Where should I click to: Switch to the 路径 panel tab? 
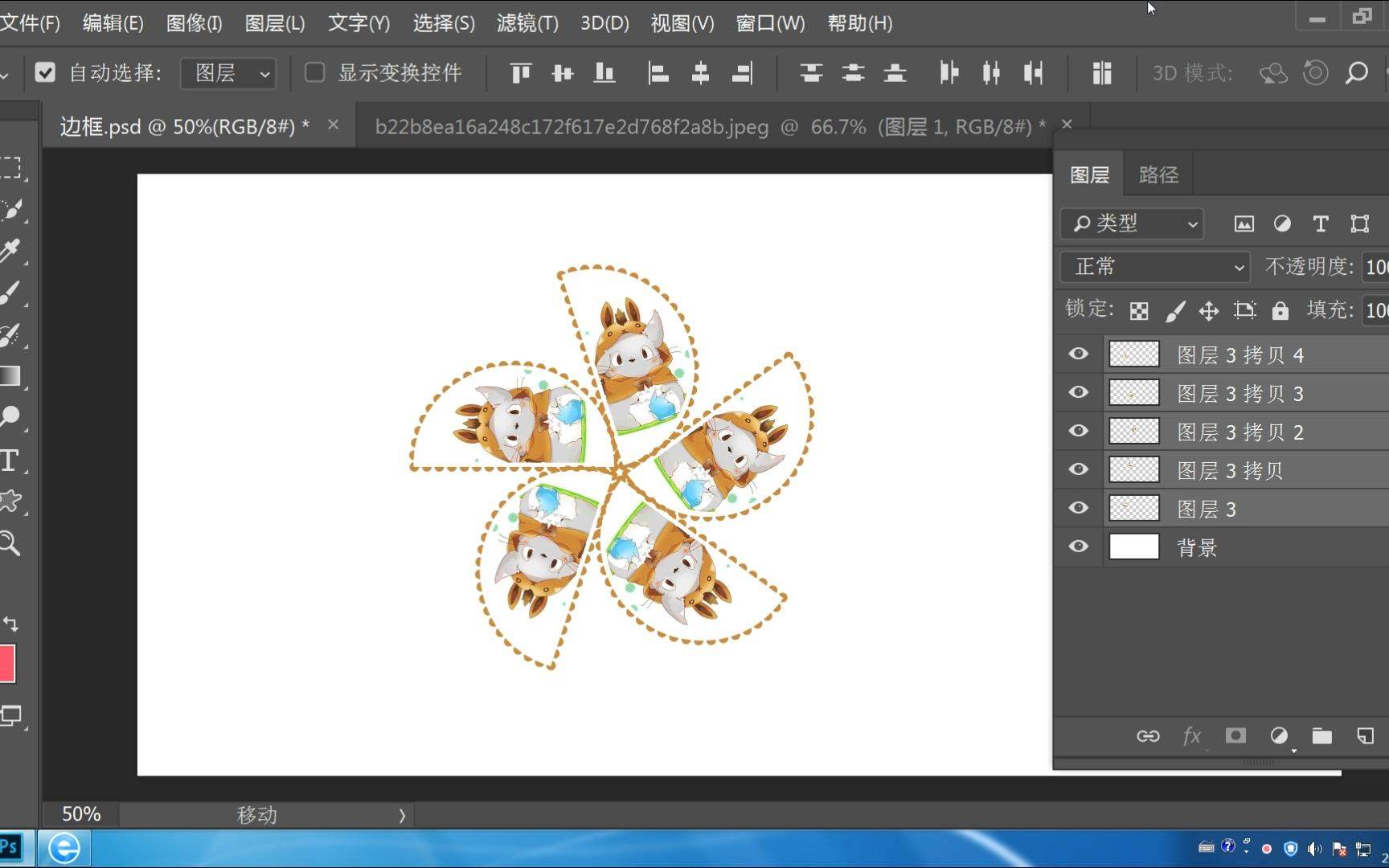[x=1158, y=174]
